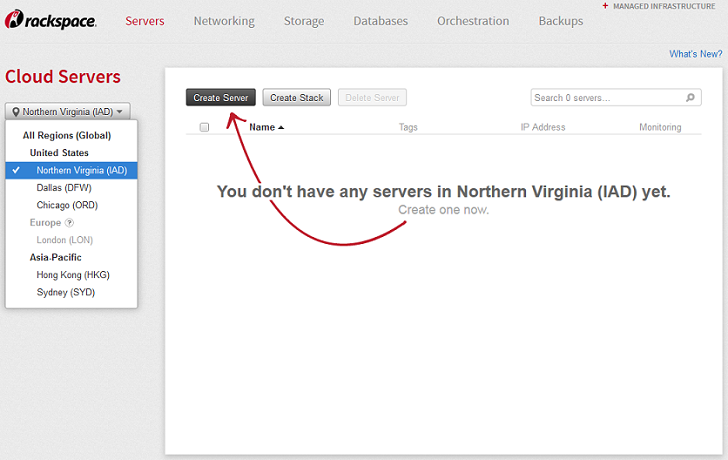Open the What's New? link
728x460 pixels.
[695, 54]
